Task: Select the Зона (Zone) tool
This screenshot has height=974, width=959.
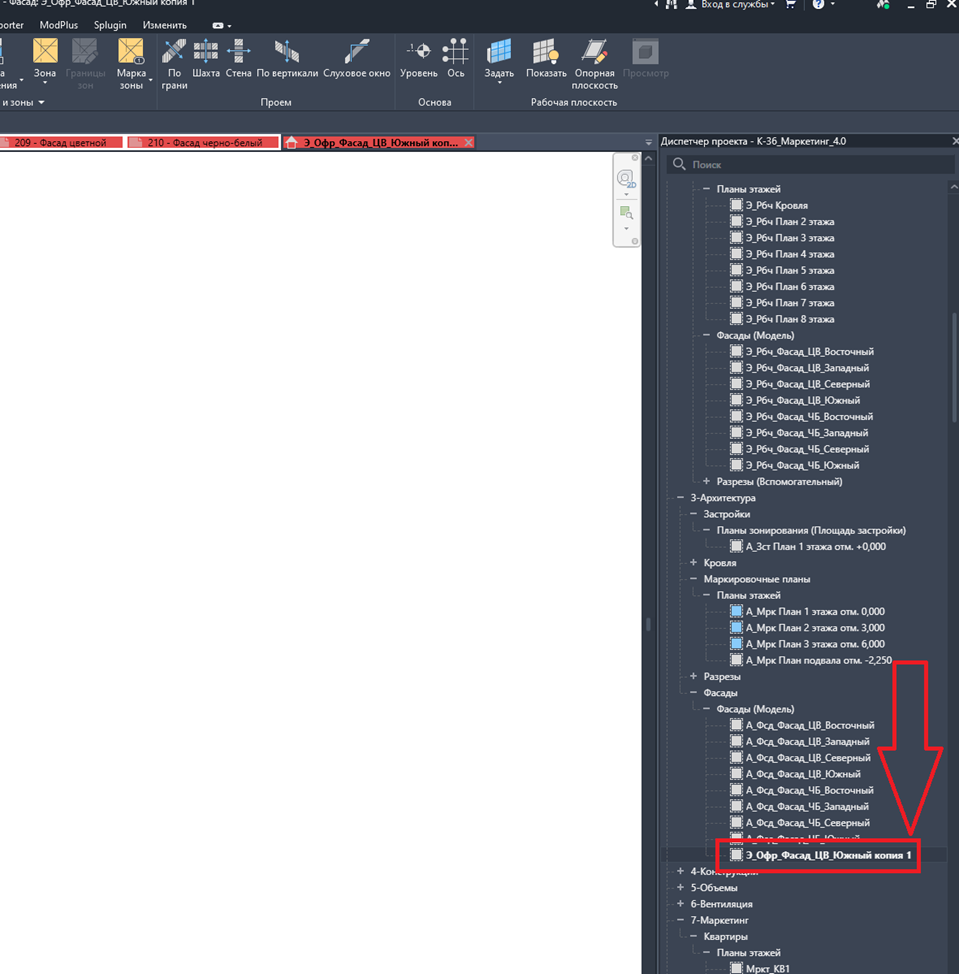Action: click(x=45, y=60)
